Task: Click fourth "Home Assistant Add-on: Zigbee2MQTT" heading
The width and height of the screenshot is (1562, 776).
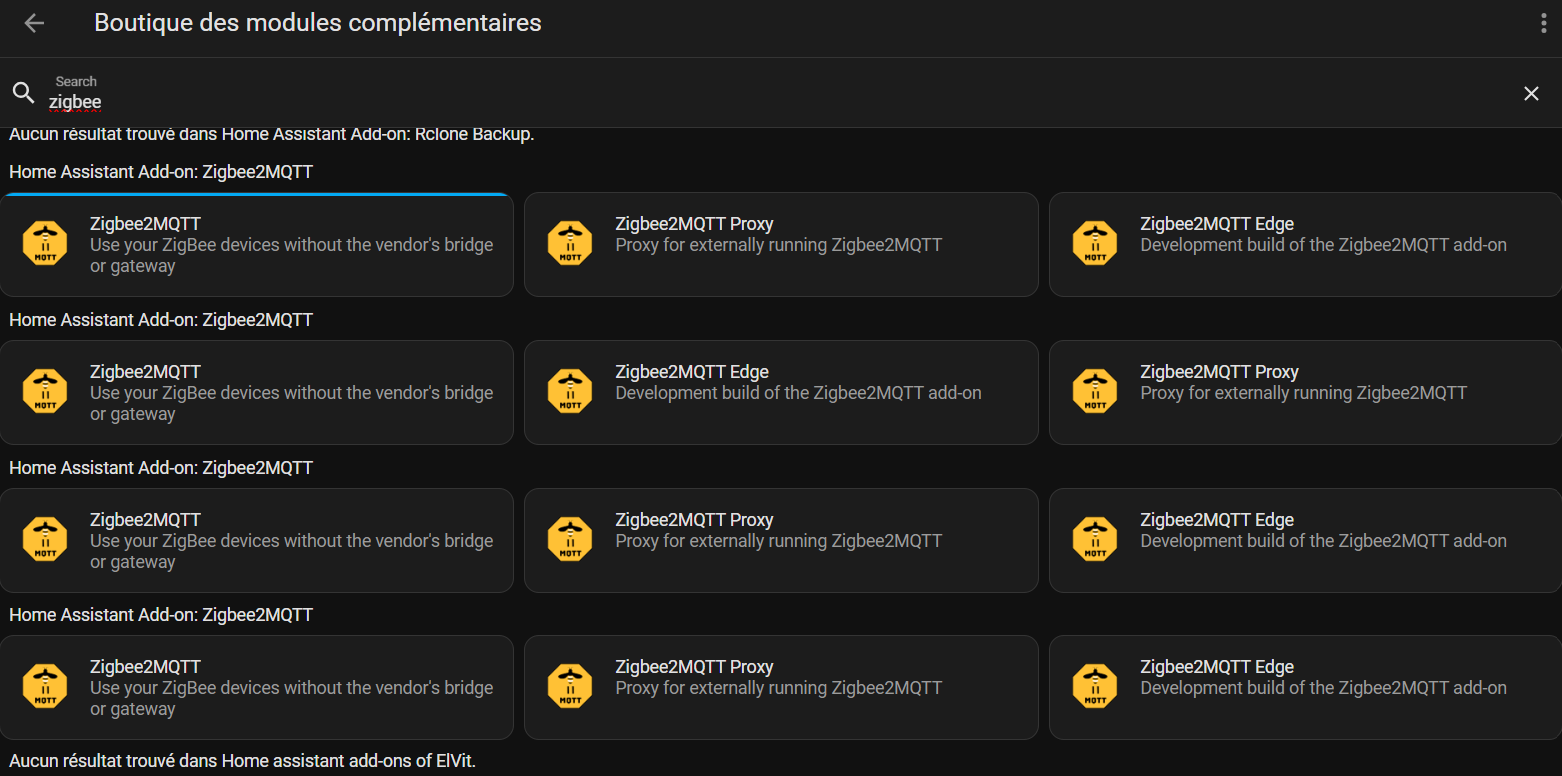Action: click(x=161, y=615)
